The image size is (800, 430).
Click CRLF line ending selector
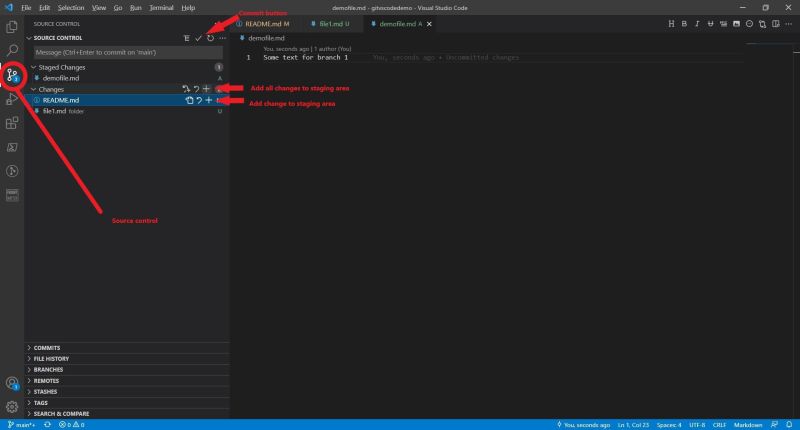click(x=719, y=424)
